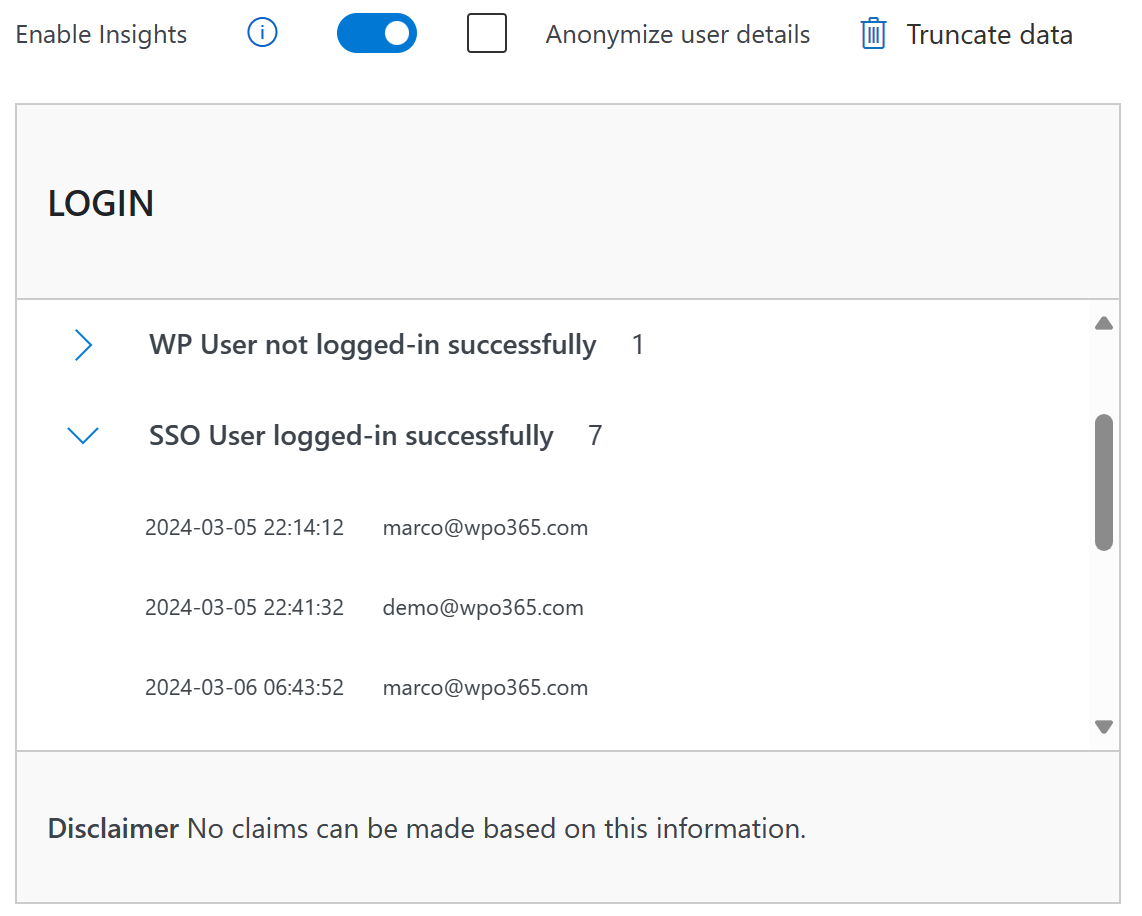
Task: Click the SSO User logged-in successfully heading
Action: coord(351,435)
